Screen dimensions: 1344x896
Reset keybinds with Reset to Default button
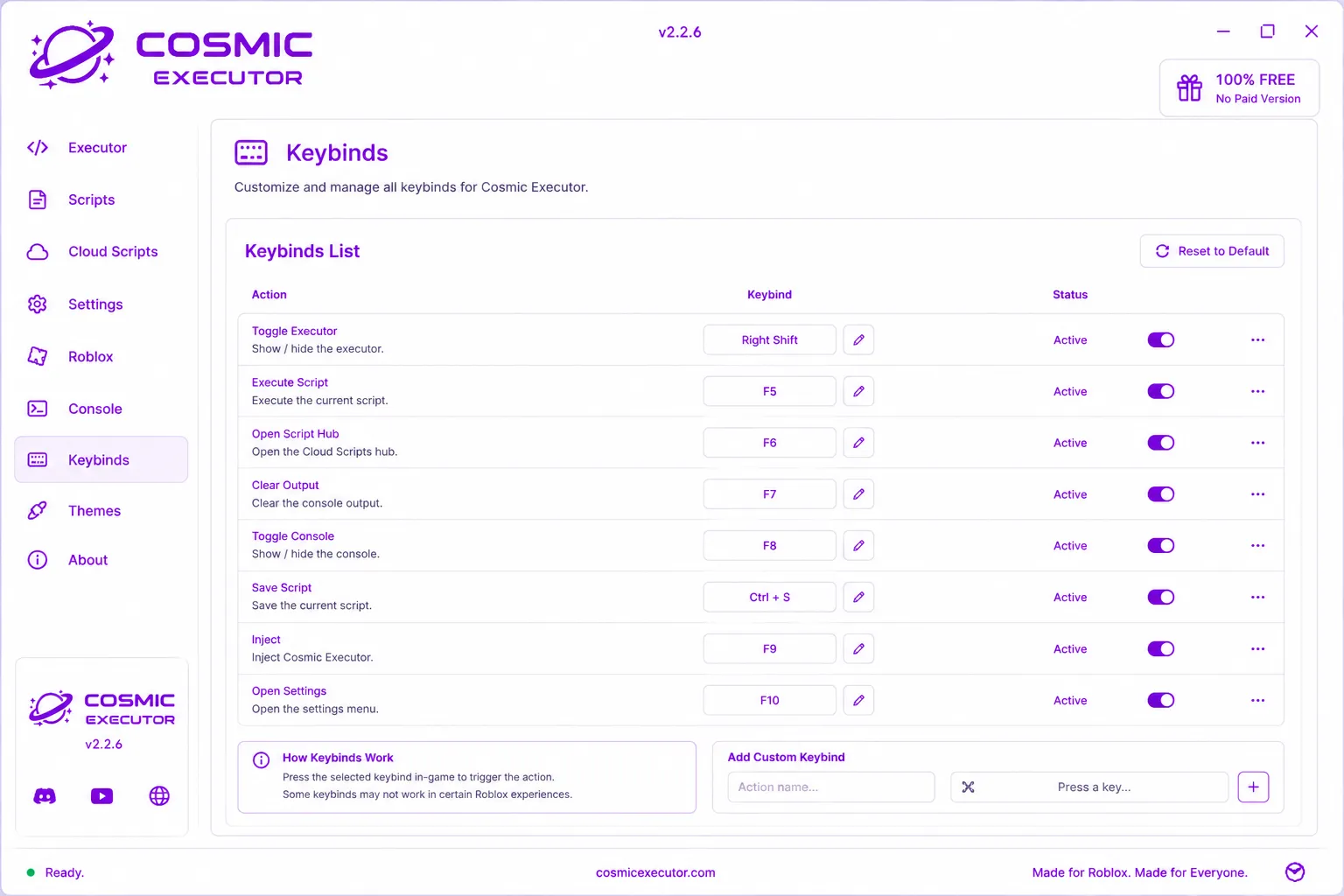click(x=1212, y=251)
